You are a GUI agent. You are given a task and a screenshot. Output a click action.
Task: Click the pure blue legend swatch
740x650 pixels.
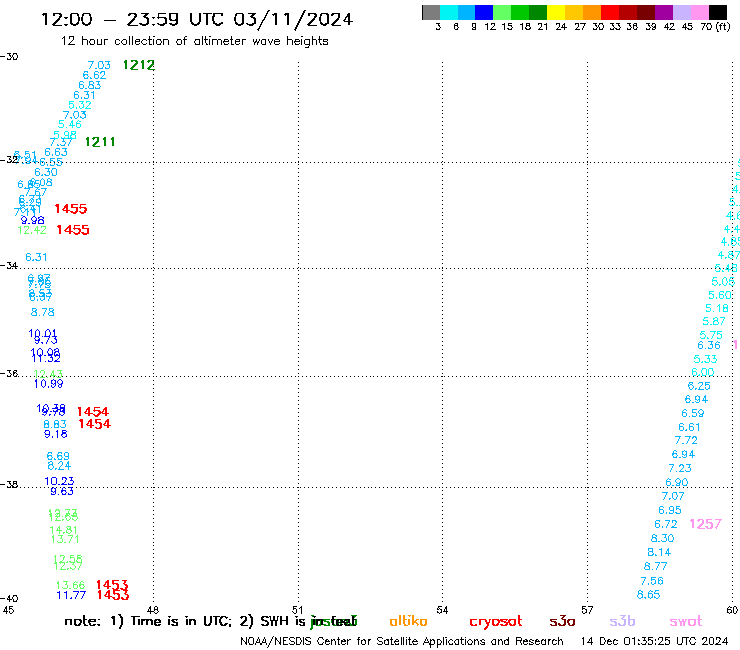(x=484, y=13)
